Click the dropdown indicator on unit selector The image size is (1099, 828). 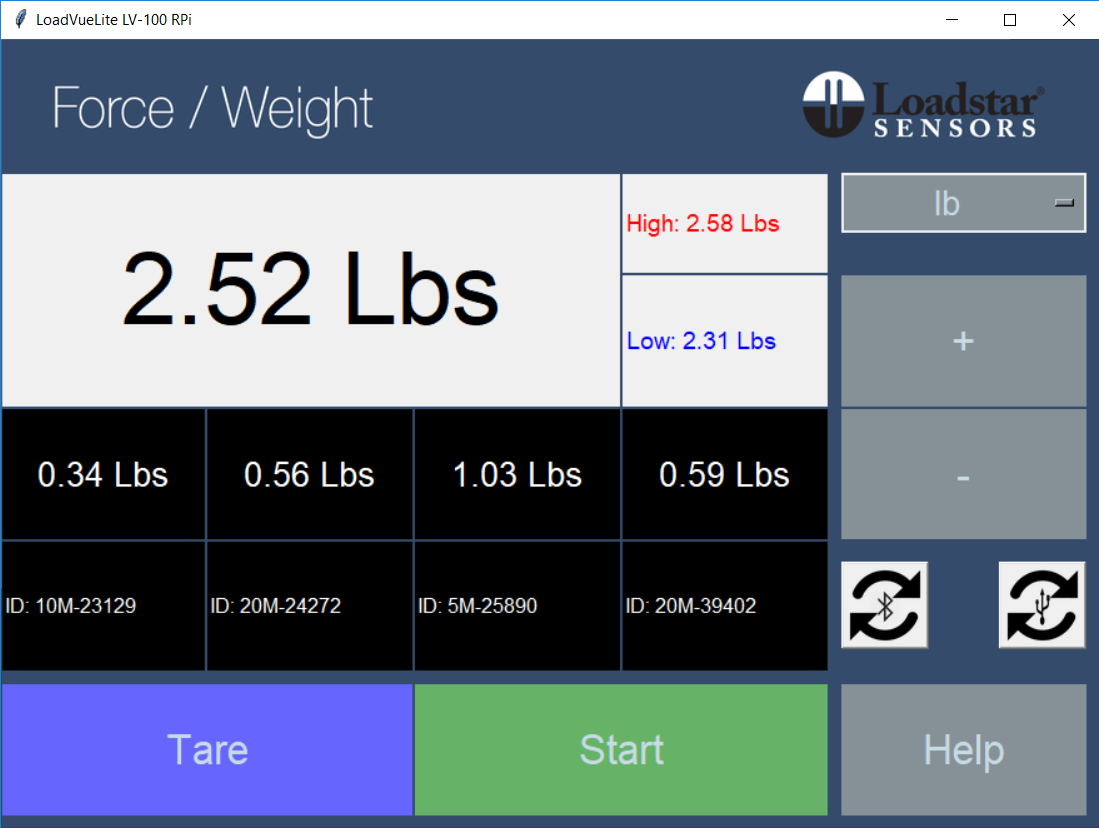pyautogui.click(x=1064, y=203)
